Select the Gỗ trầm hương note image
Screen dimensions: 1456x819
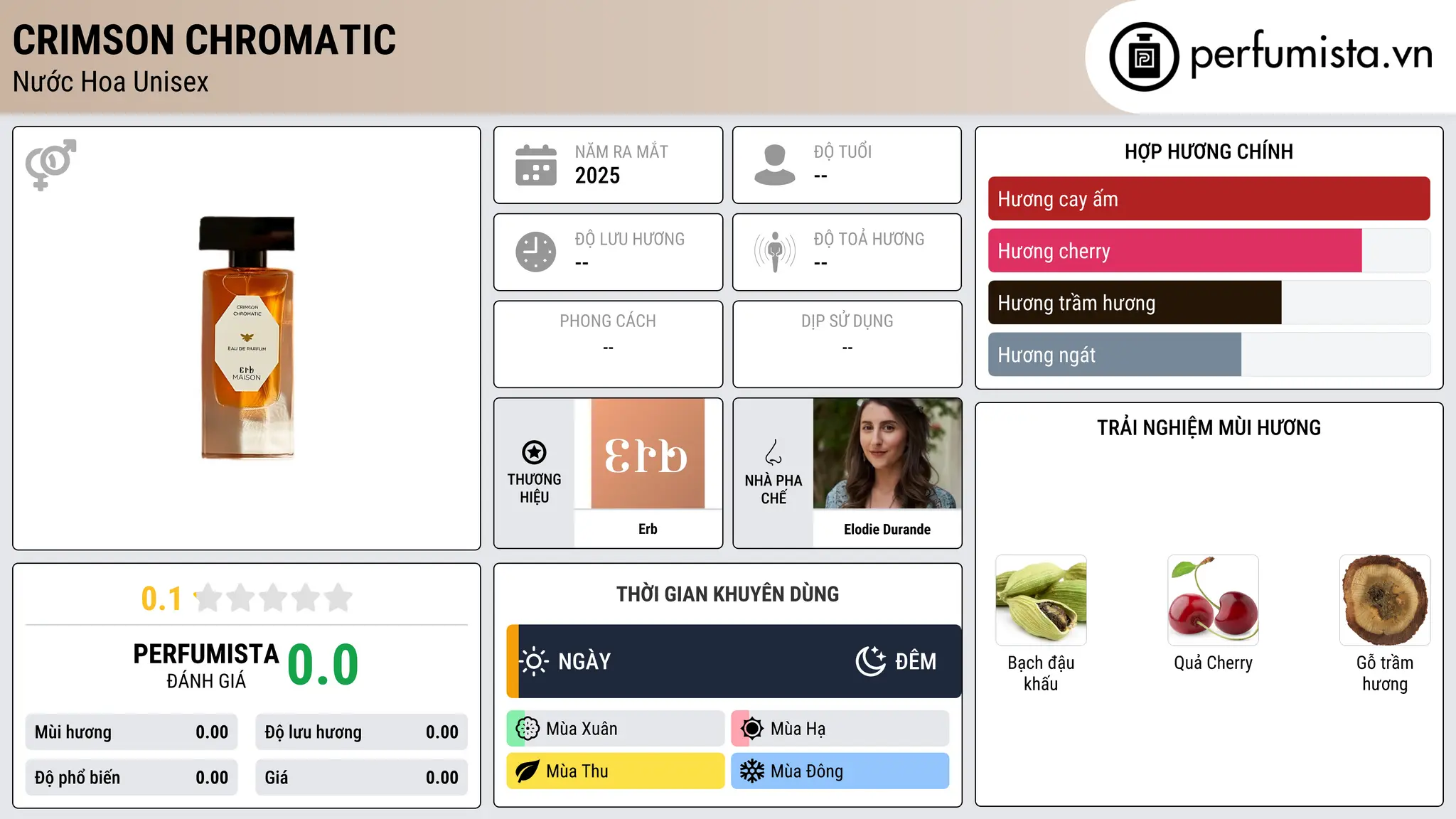coord(1385,600)
